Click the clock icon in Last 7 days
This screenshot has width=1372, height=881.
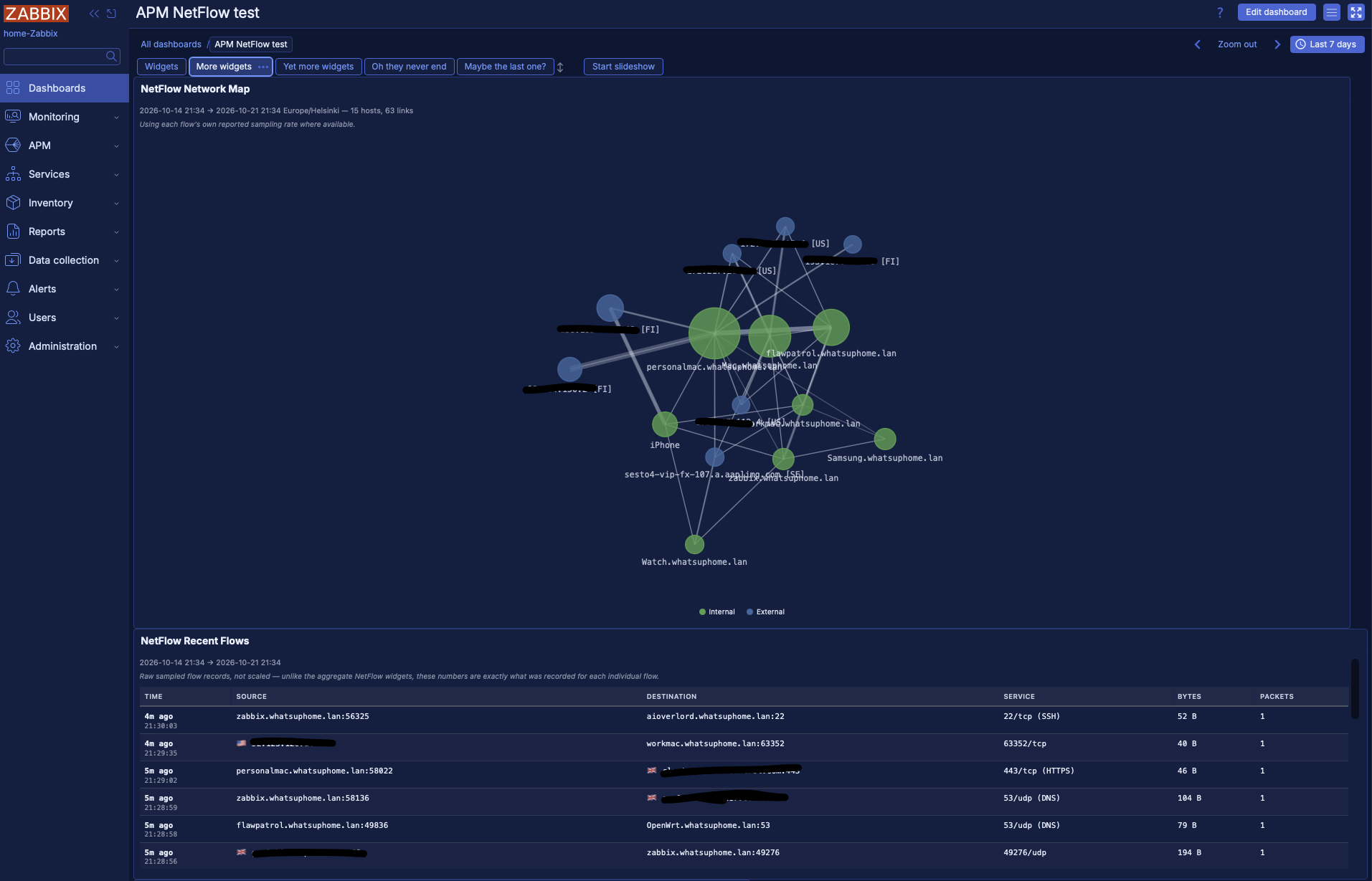point(1300,44)
